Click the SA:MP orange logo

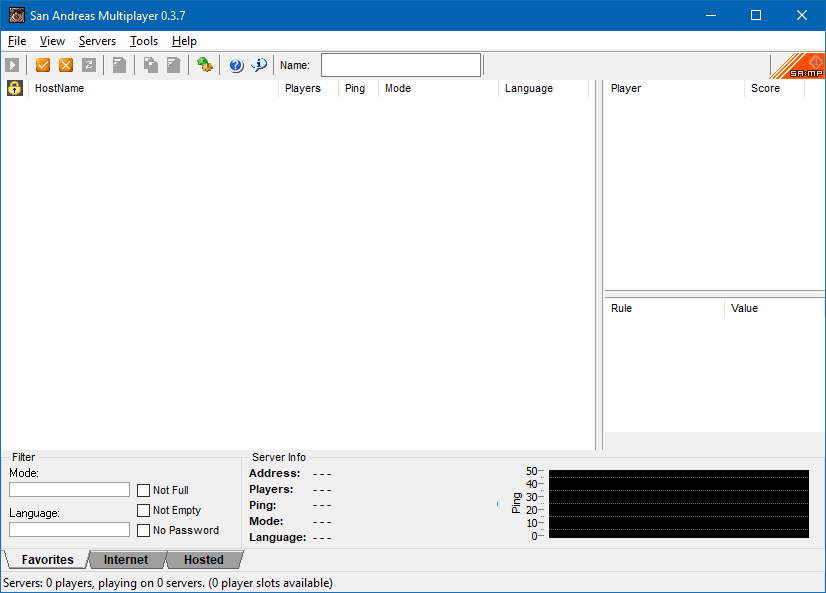[x=798, y=66]
